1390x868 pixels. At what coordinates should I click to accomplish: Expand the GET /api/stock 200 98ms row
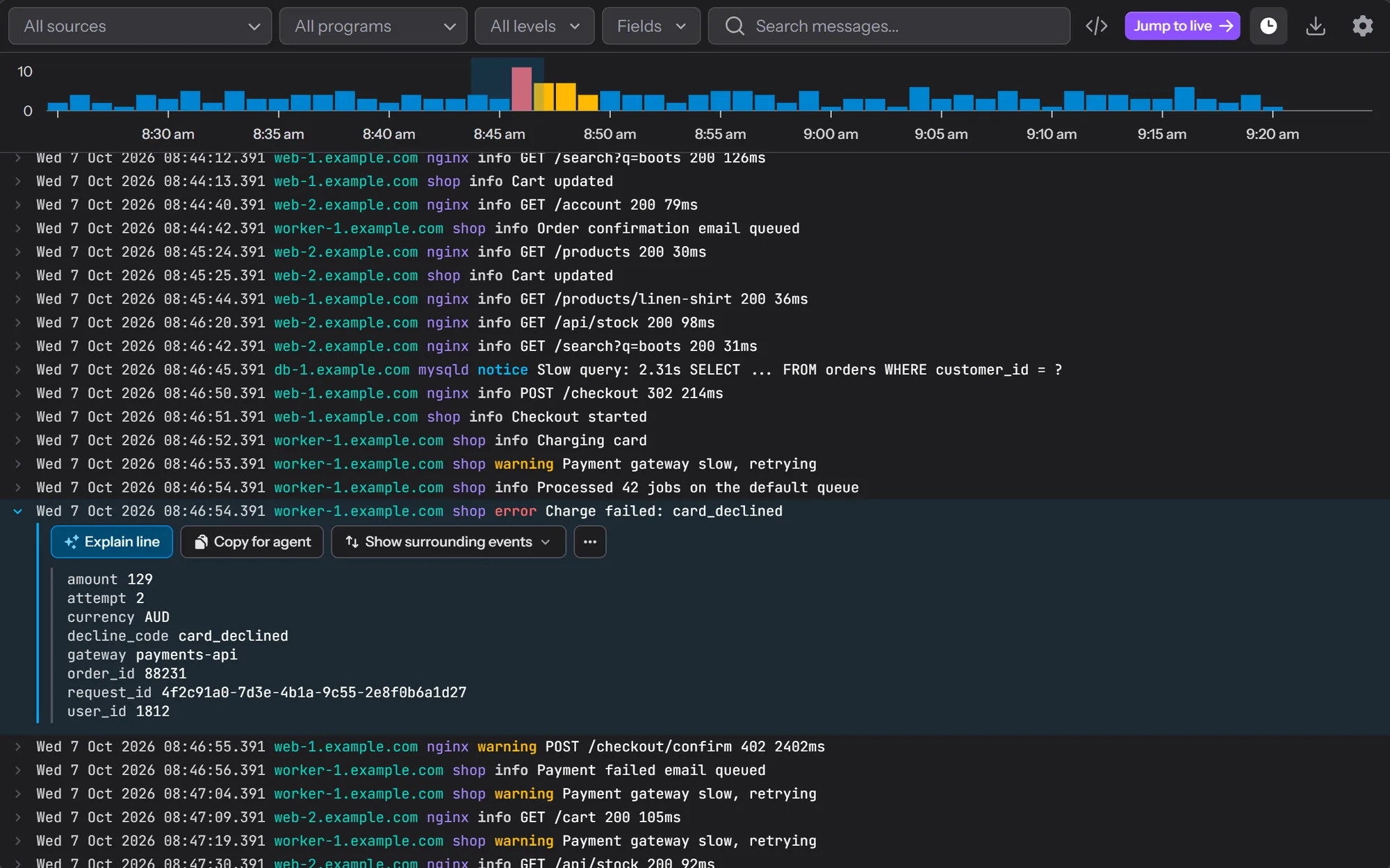click(x=18, y=323)
